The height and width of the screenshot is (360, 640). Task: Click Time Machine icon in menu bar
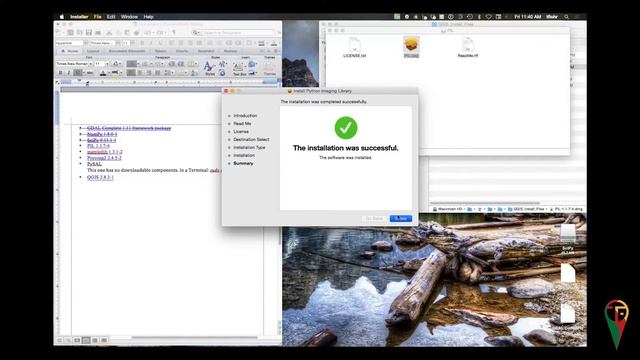point(470,17)
